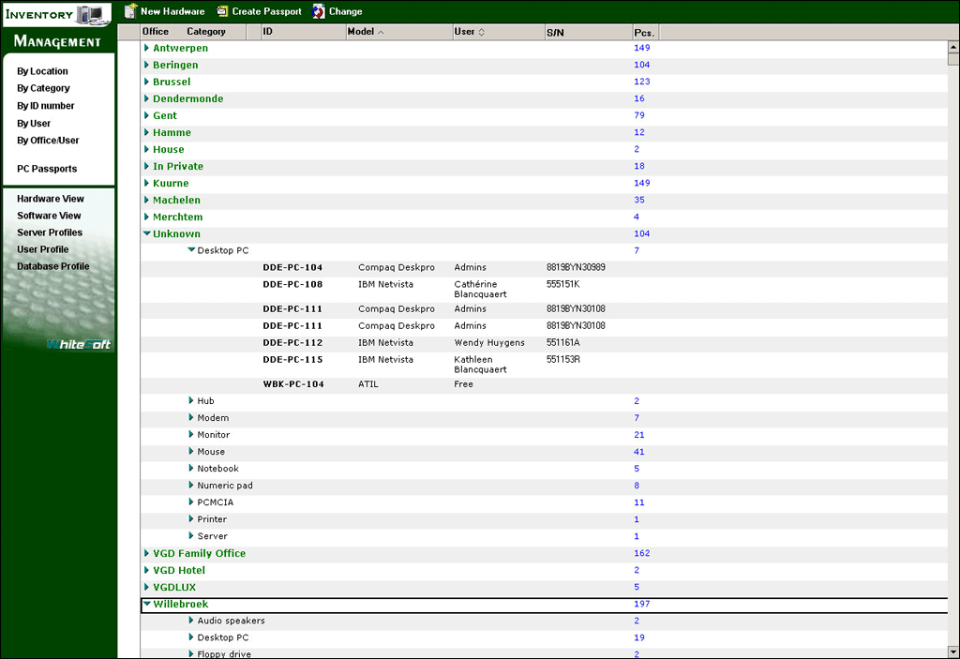Screen dimensions: 960x659
Task: Collapse the Desktop PC category under Unknown
Action: coord(191,251)
